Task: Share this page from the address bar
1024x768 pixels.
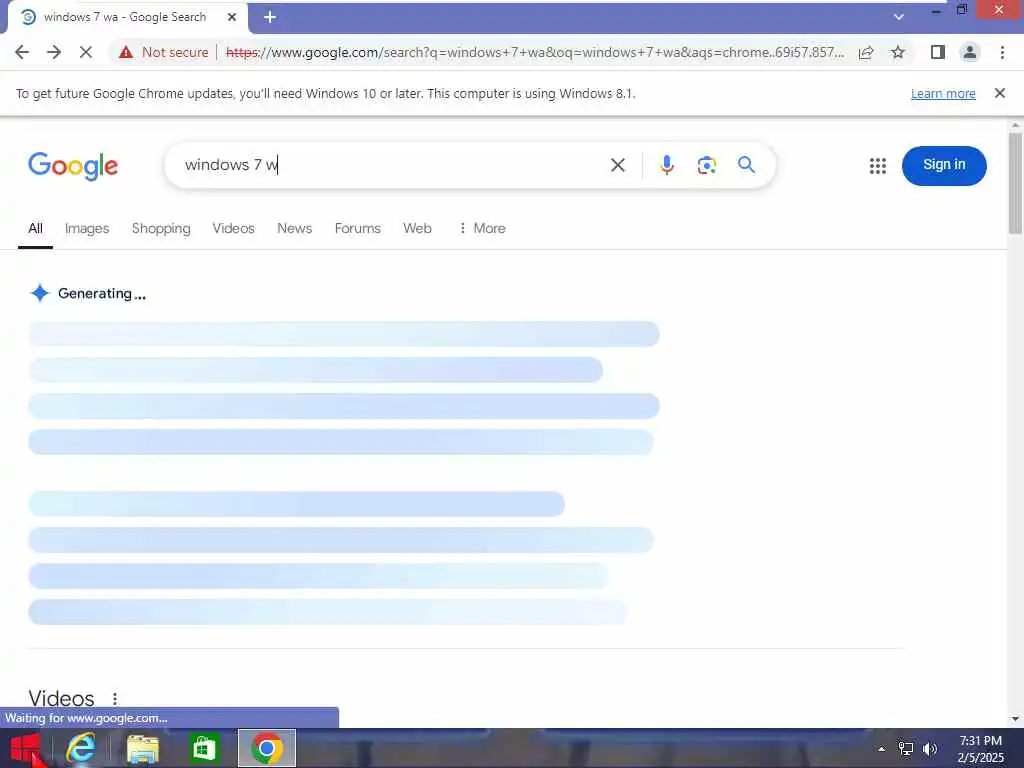Action: coord(866,52)
